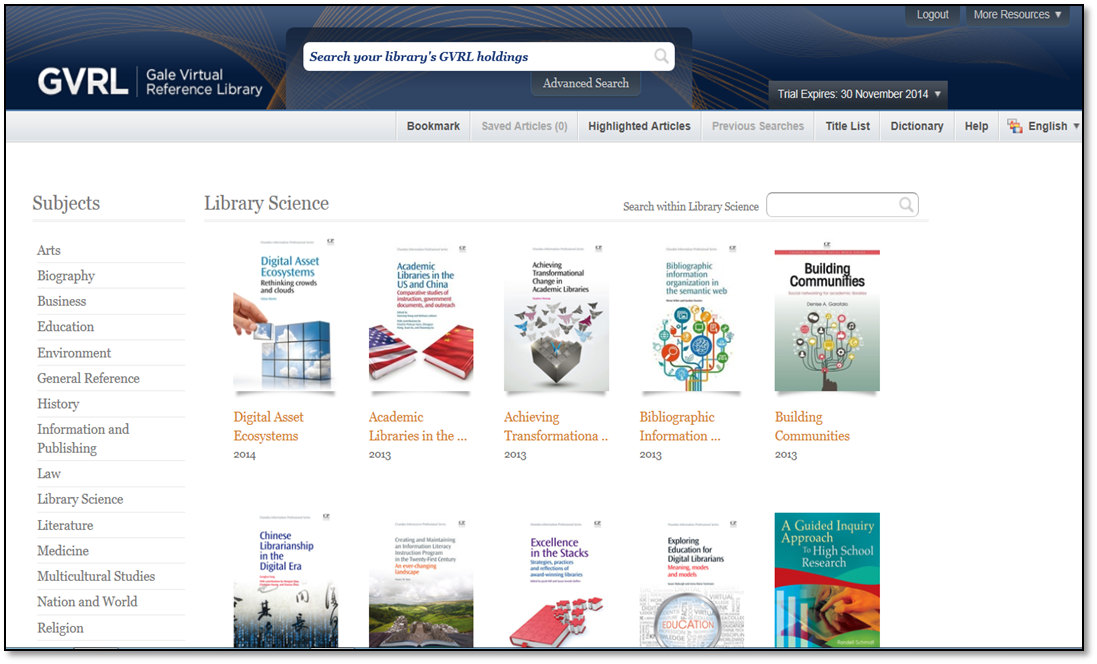
Task: Select the Medicine subject
Action: pos(63,551)
